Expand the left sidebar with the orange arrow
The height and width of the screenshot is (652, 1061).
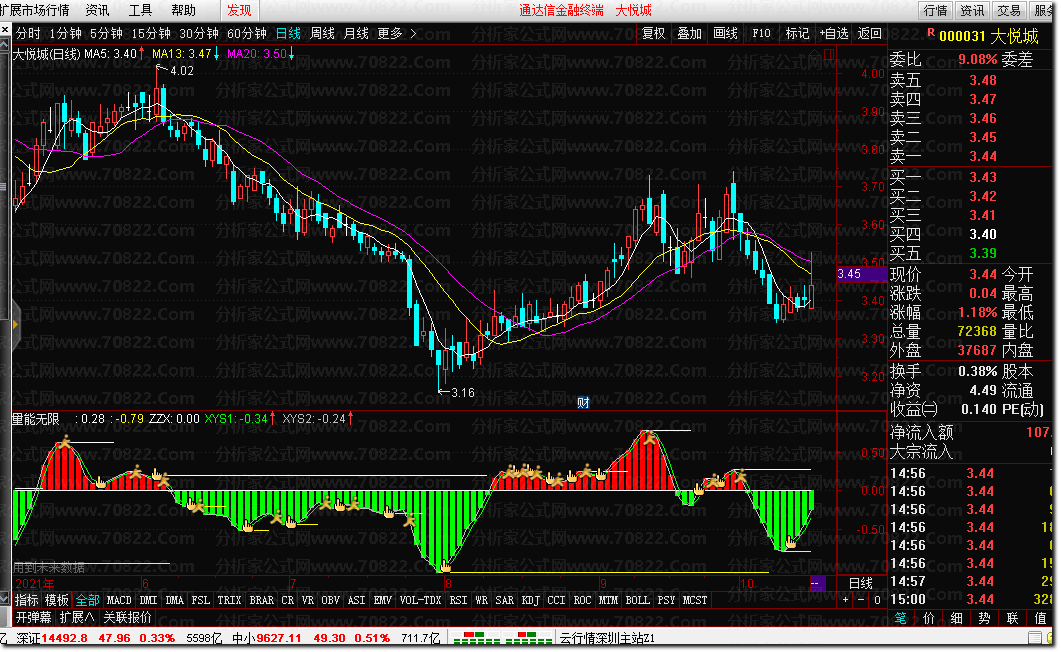15,325
